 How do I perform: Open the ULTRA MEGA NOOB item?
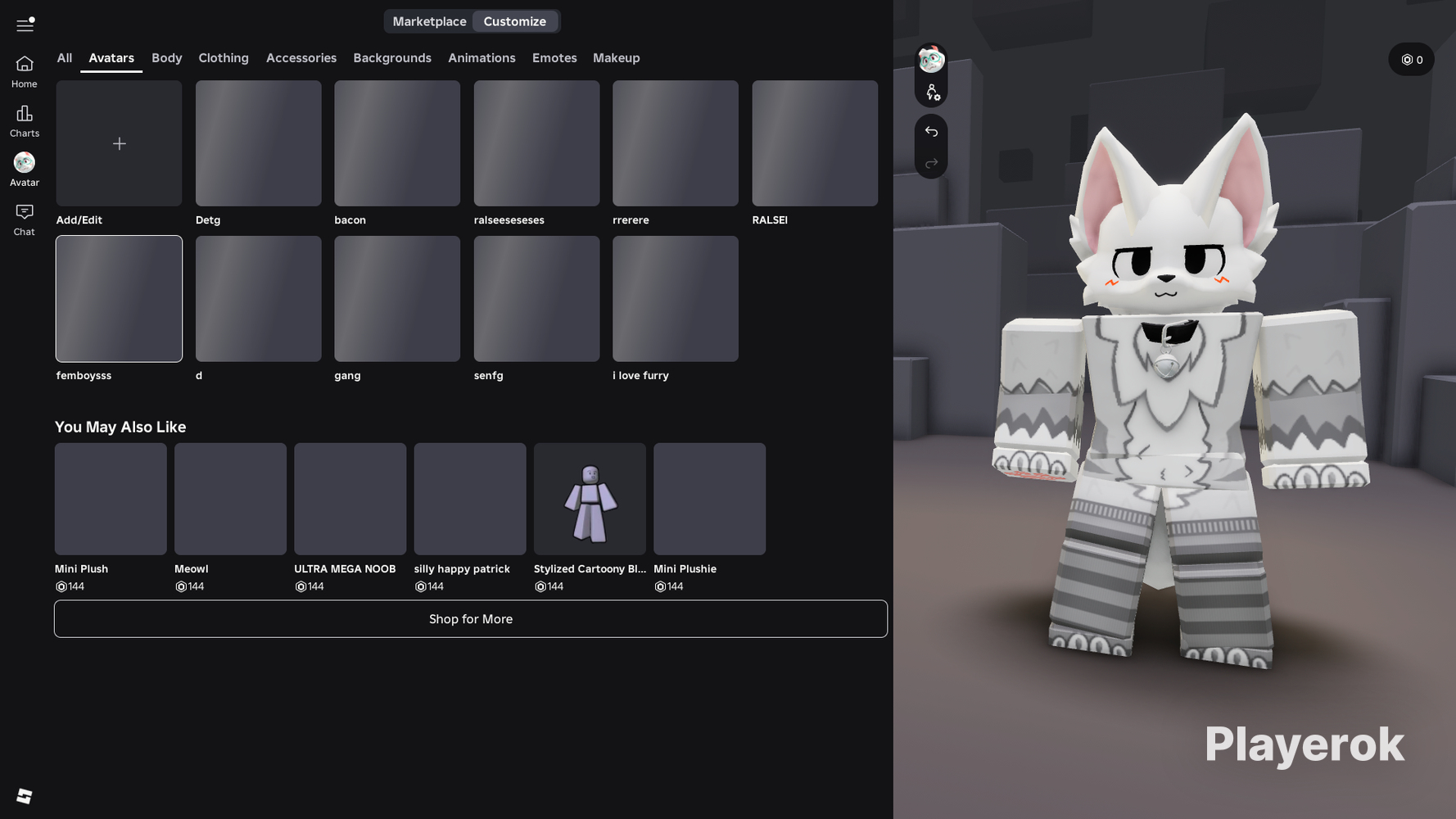(x=350, y=499)
